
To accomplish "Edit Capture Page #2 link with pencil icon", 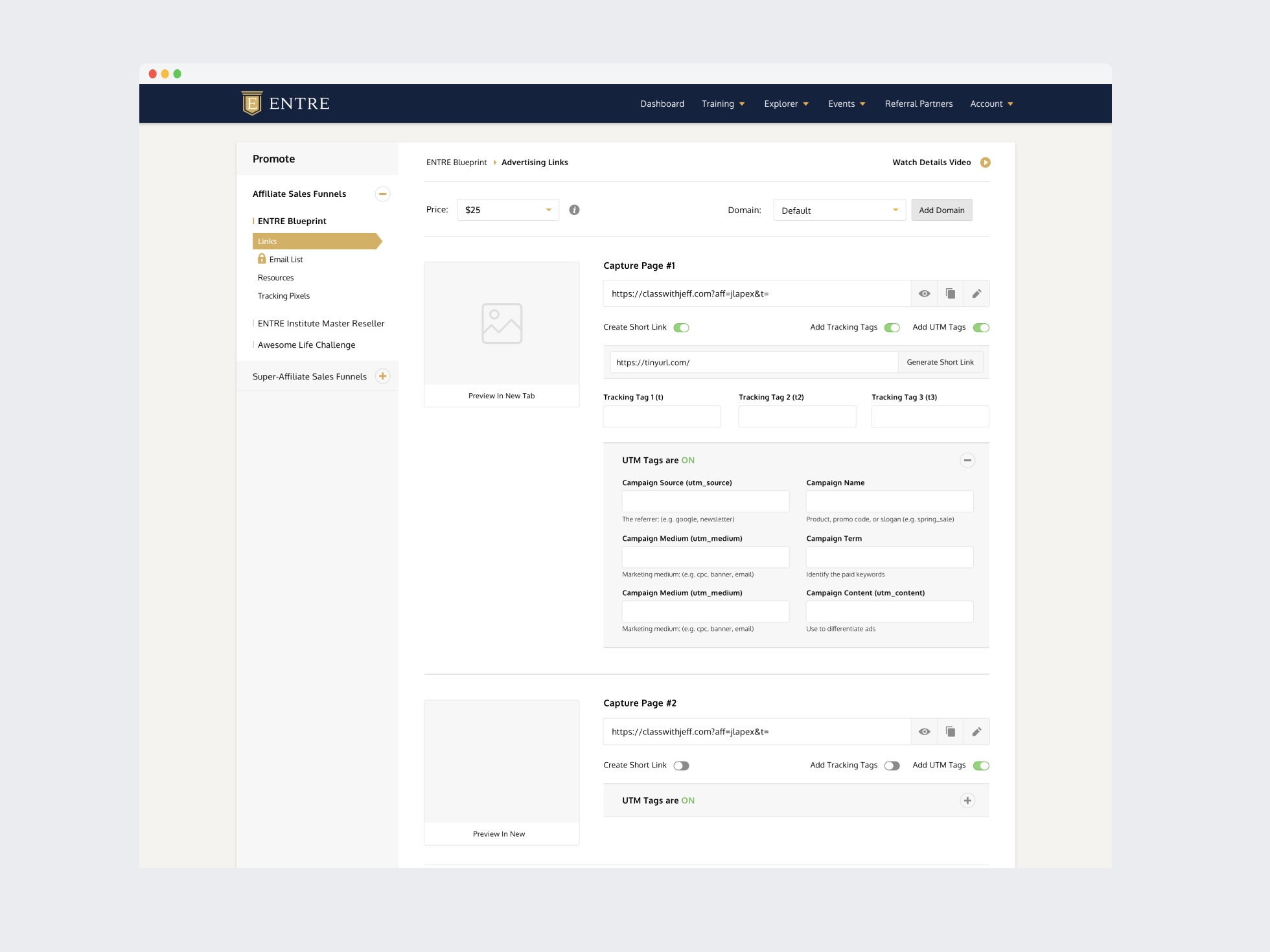I will [976, 732].
